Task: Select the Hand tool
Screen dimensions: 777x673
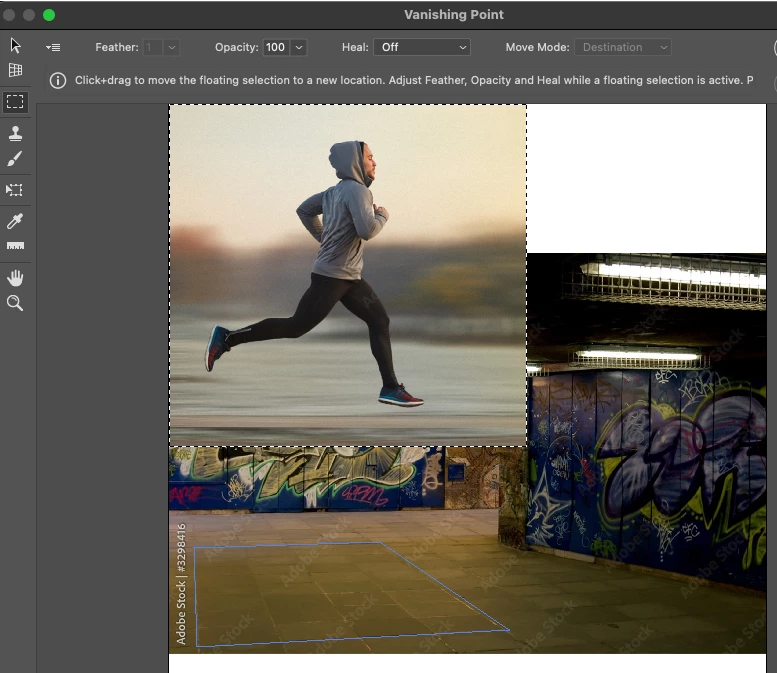Action: (x=15, y=277)
